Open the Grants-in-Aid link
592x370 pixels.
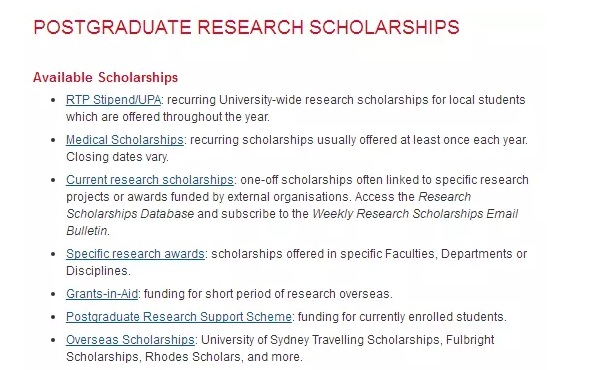[102, 294]
